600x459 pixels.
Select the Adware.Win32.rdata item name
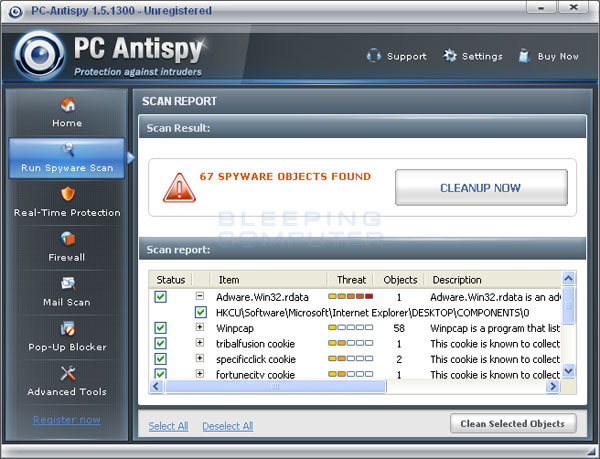tap(262, 297)
